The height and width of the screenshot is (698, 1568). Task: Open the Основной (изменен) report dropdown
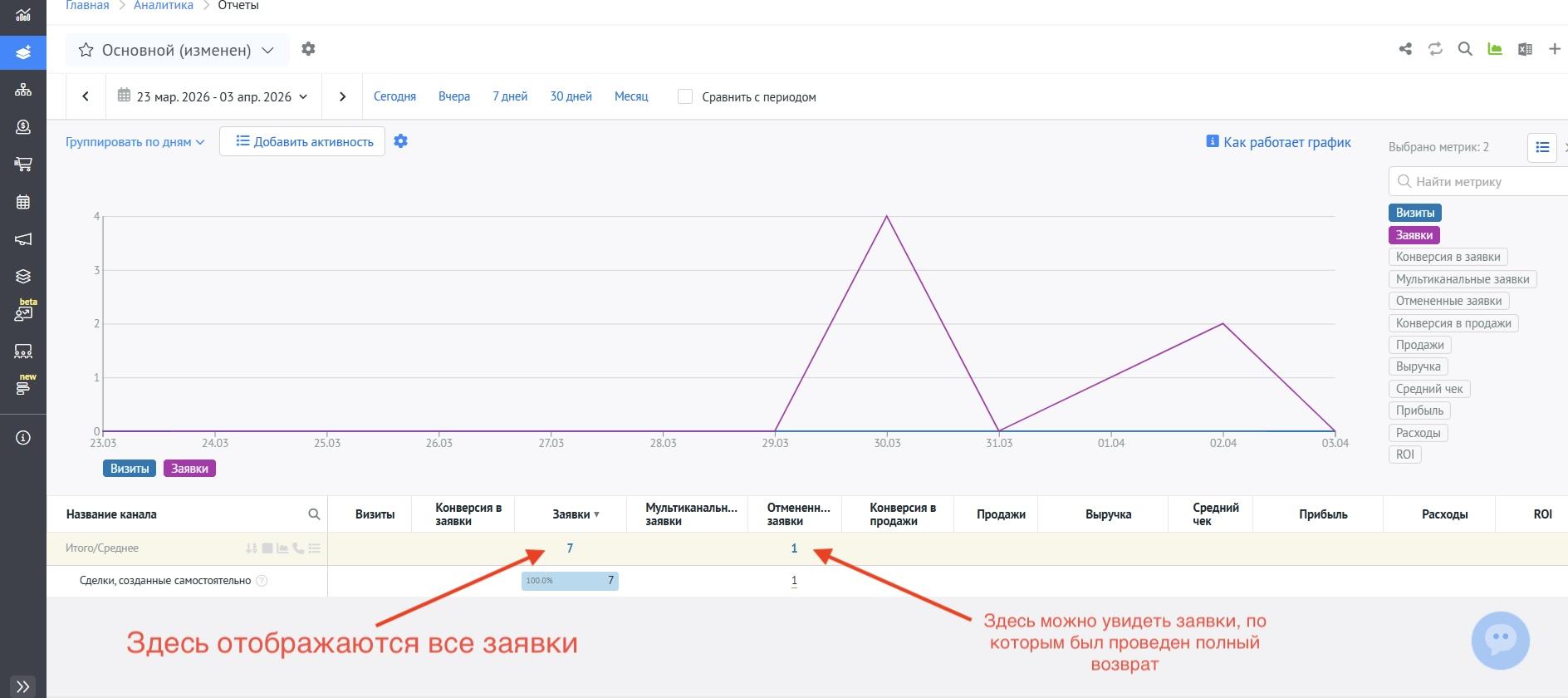(267, 50)
